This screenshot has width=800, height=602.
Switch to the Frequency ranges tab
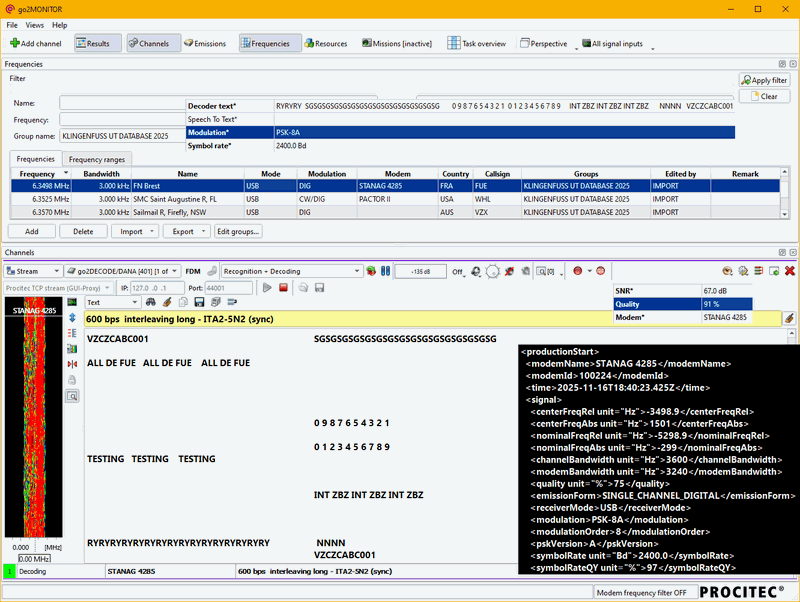pyautogui.click(x=97, y=159)
